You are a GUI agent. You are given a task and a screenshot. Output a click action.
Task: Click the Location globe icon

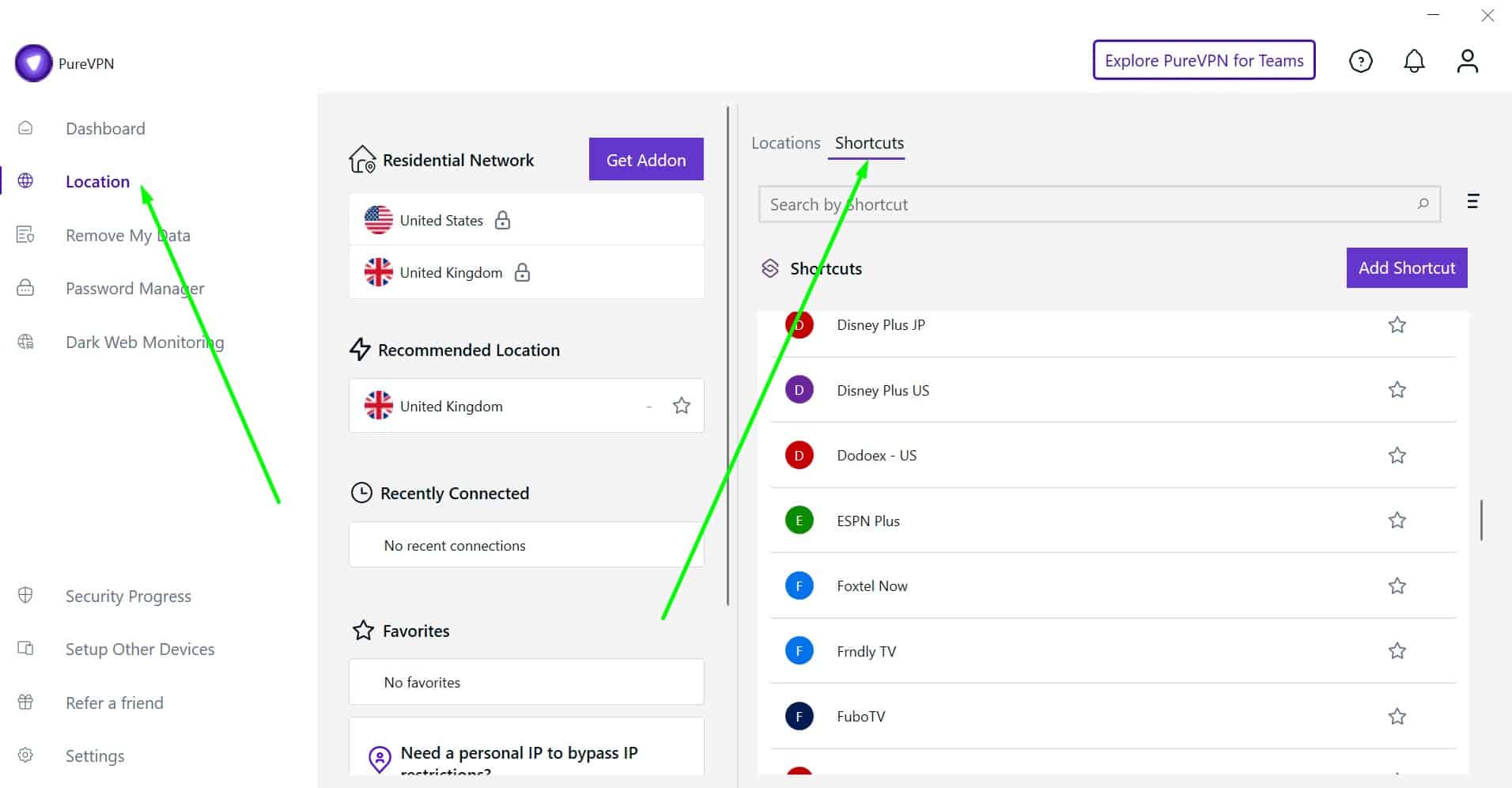click(x=25, y=181)
